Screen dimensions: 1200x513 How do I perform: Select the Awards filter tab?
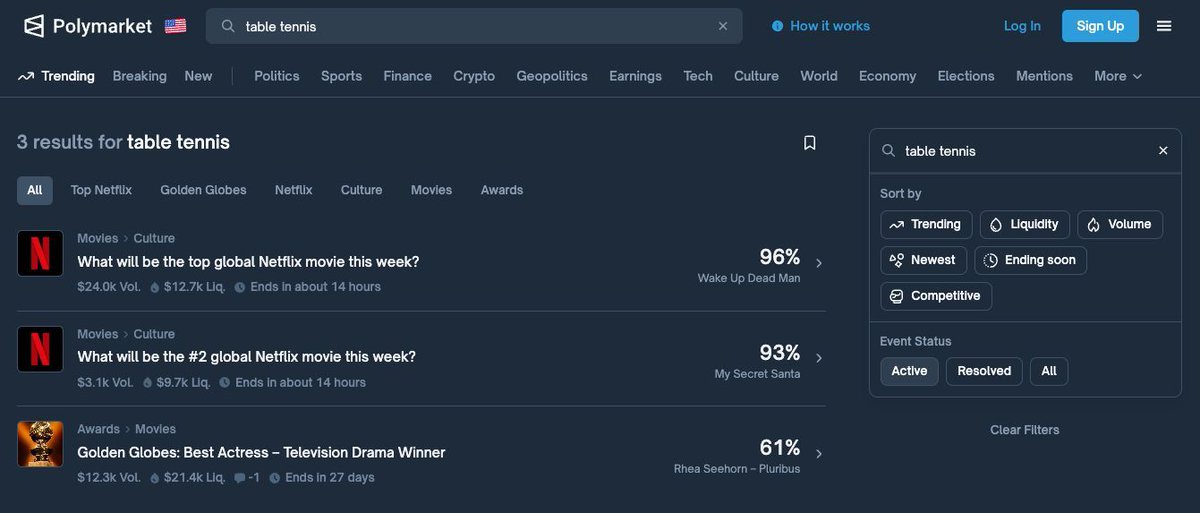(502, 190)
